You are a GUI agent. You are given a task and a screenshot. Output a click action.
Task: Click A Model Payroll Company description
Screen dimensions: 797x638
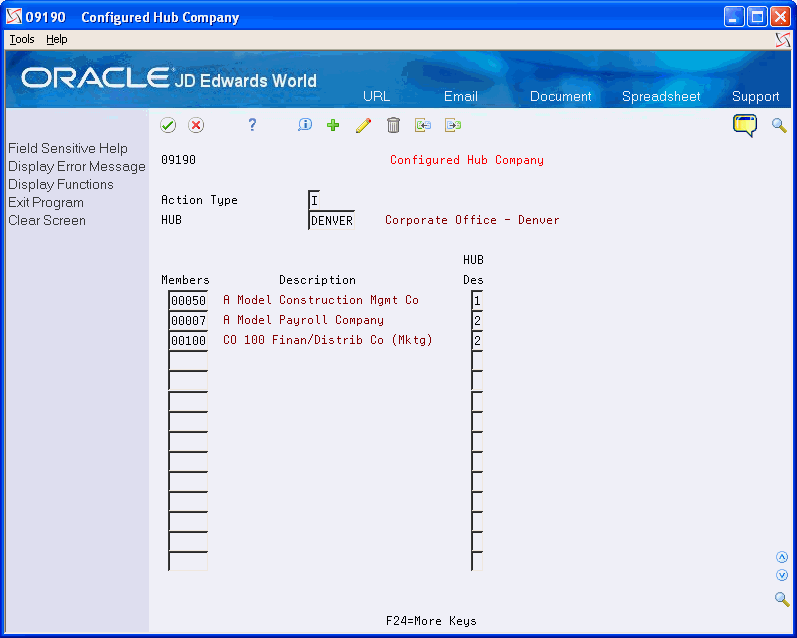tap(303, 320)
